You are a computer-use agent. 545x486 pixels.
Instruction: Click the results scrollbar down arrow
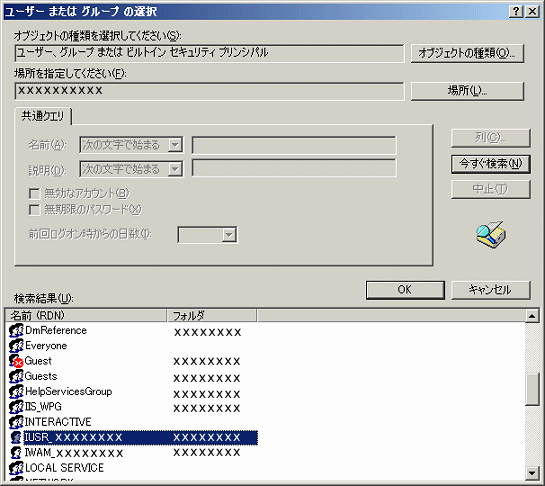tap(532, 473)
